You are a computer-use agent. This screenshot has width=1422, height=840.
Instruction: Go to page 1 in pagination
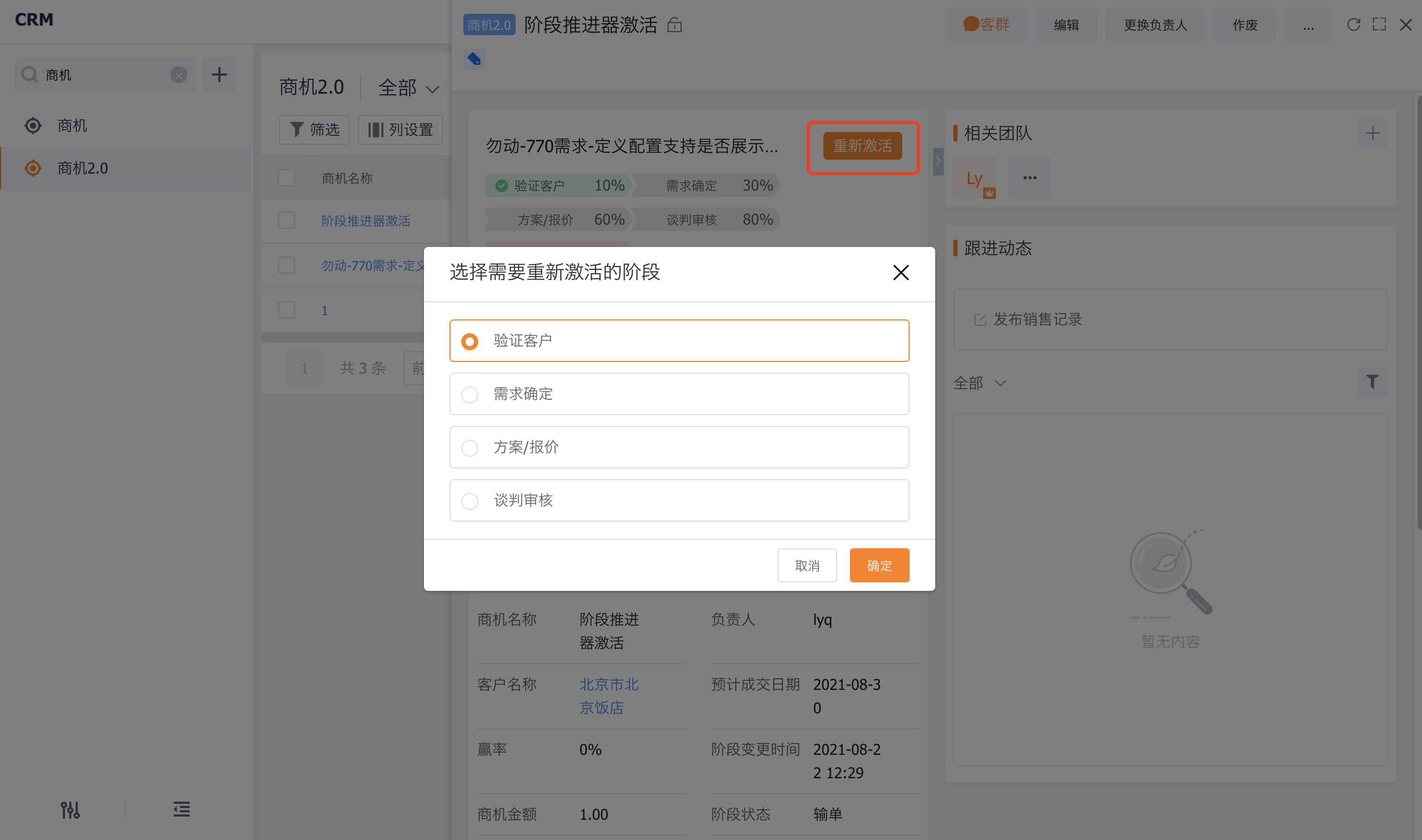304,368
